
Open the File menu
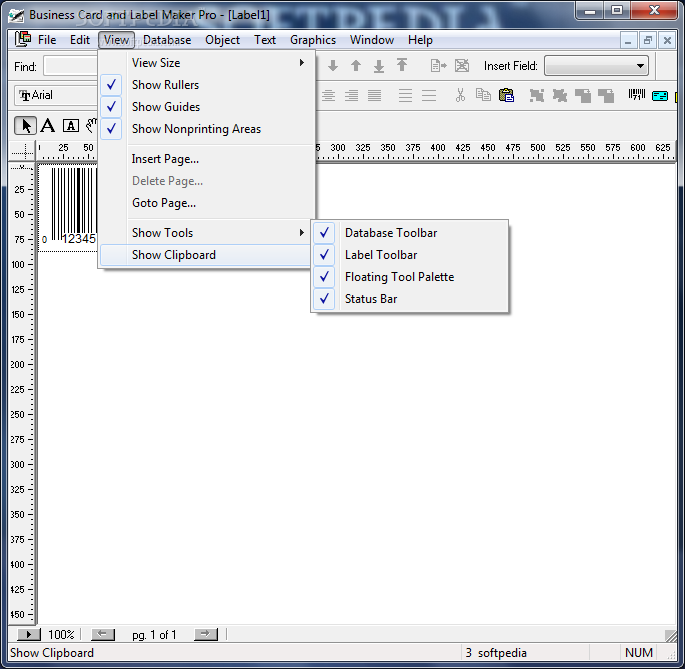(47, 40)
